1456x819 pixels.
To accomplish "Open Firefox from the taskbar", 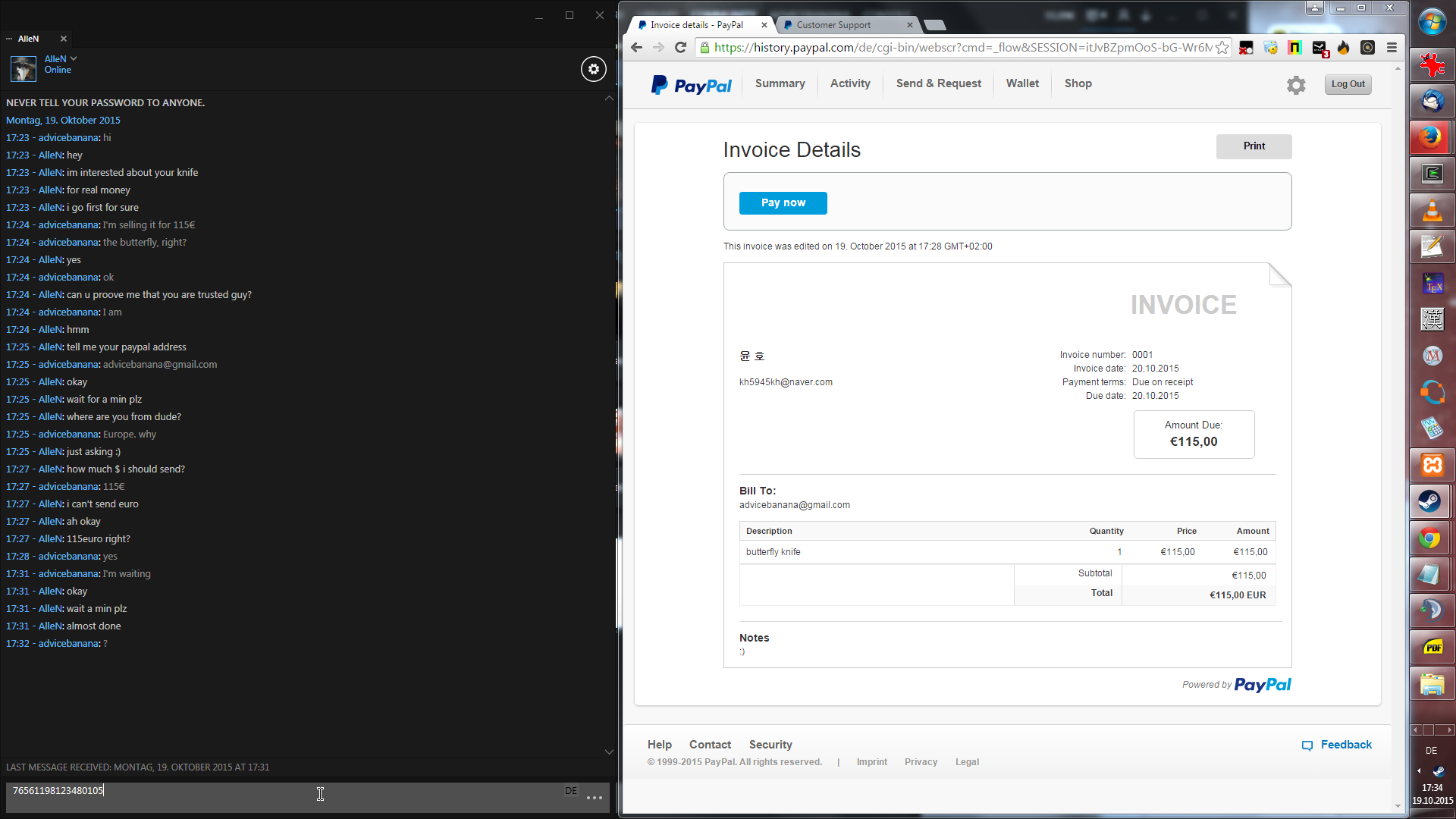I will pos(1432,137).
